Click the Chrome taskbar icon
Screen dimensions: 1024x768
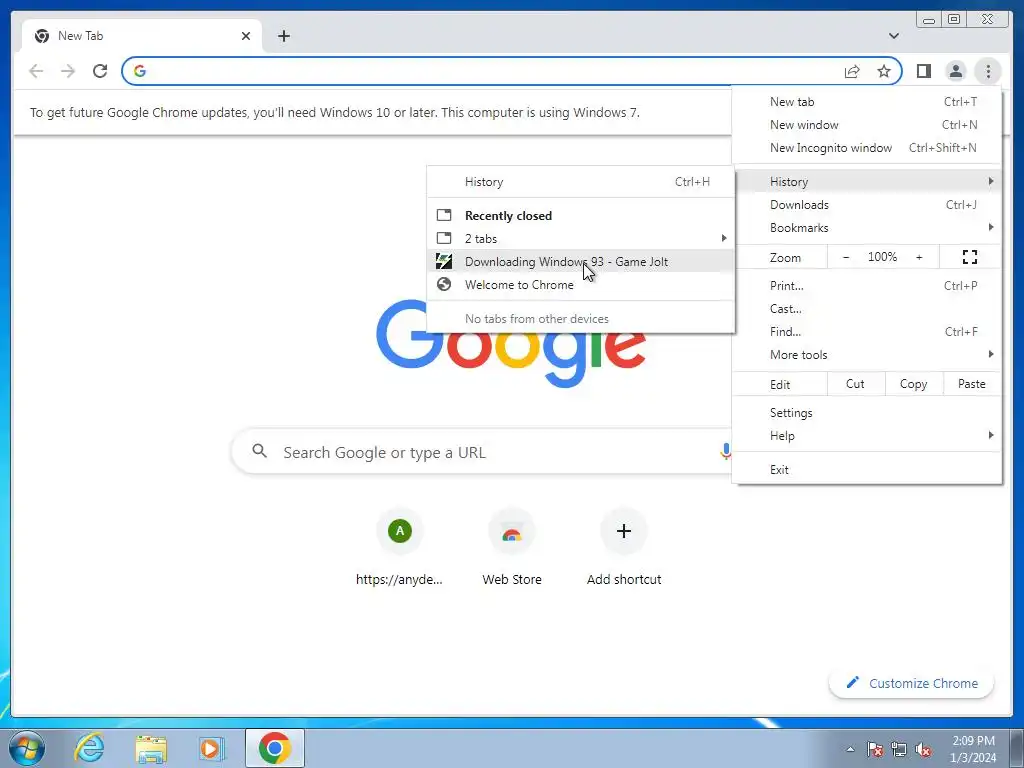274,748
